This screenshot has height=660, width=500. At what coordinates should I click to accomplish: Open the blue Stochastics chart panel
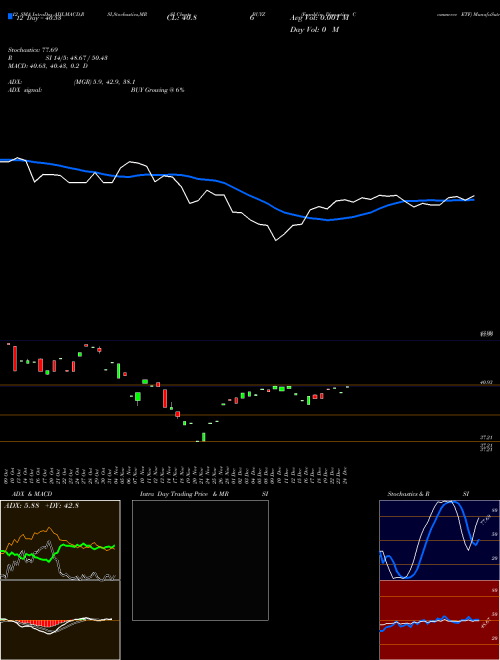point(439,540)
